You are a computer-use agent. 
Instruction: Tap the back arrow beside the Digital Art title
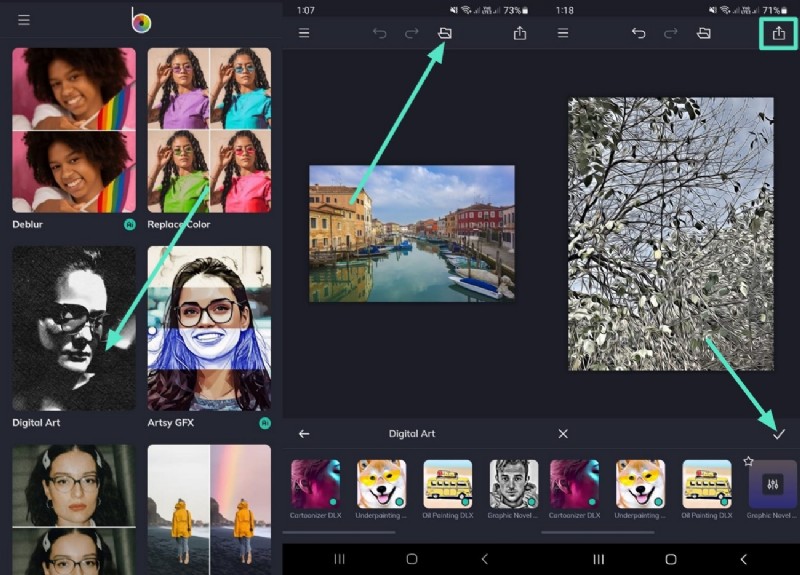(x=304, y=434)
